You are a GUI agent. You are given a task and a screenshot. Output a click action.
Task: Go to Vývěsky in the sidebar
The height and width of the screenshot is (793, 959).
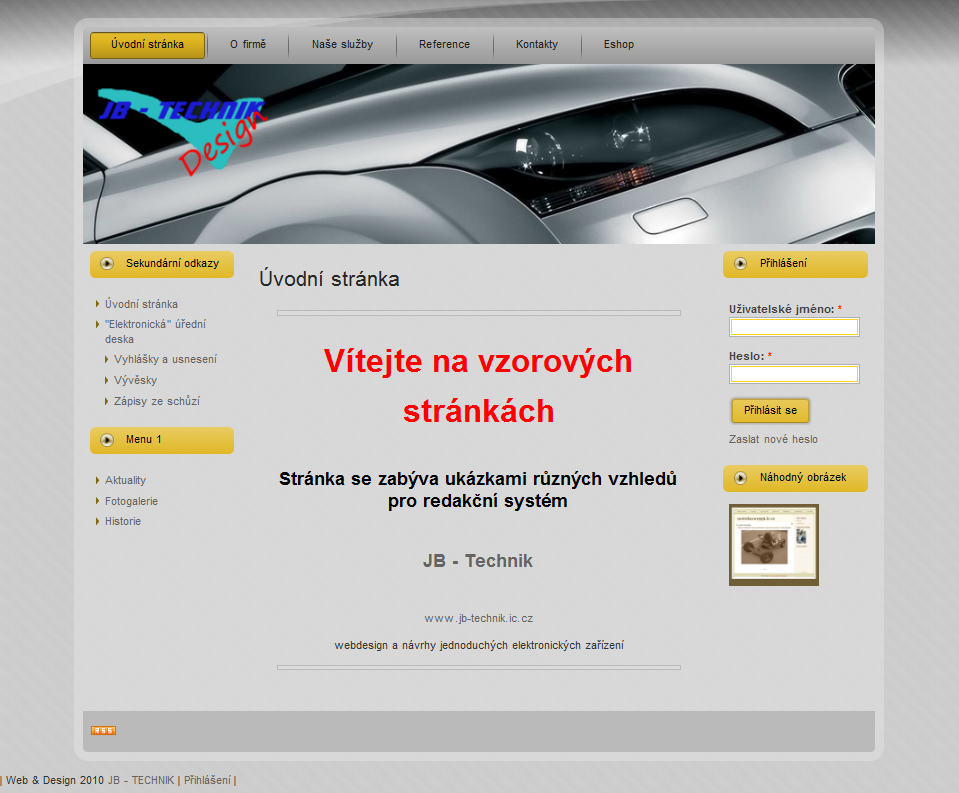135,380
